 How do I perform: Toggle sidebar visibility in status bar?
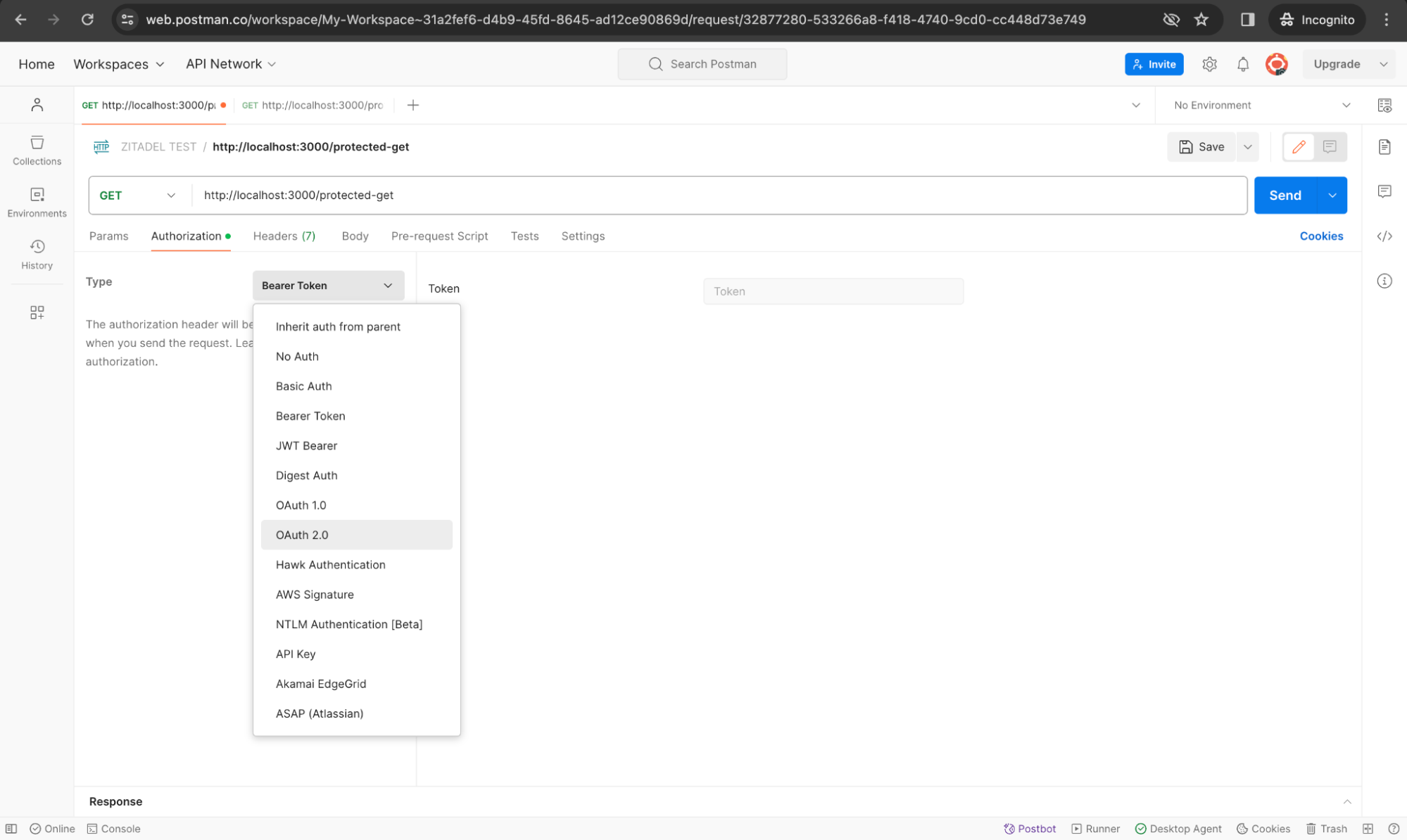pos(11,829)
